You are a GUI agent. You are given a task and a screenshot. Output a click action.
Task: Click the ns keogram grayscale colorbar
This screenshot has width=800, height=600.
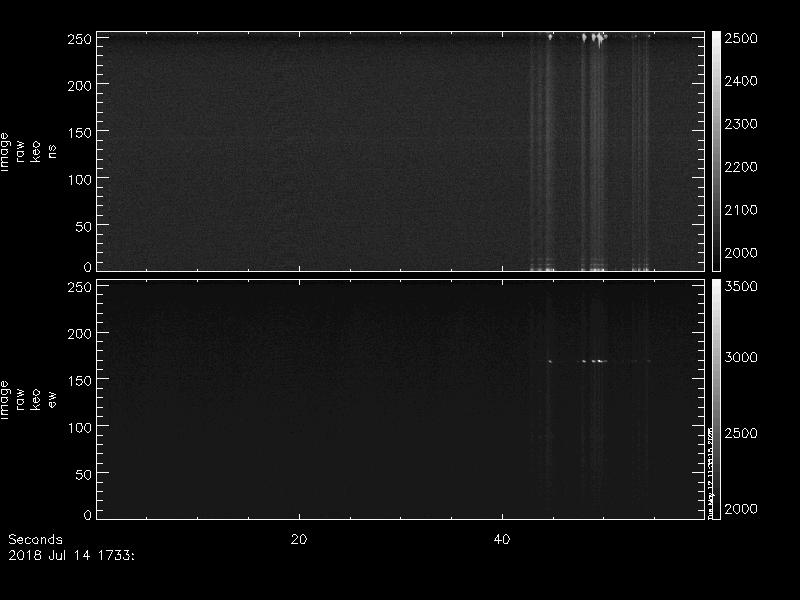point(716,151)
